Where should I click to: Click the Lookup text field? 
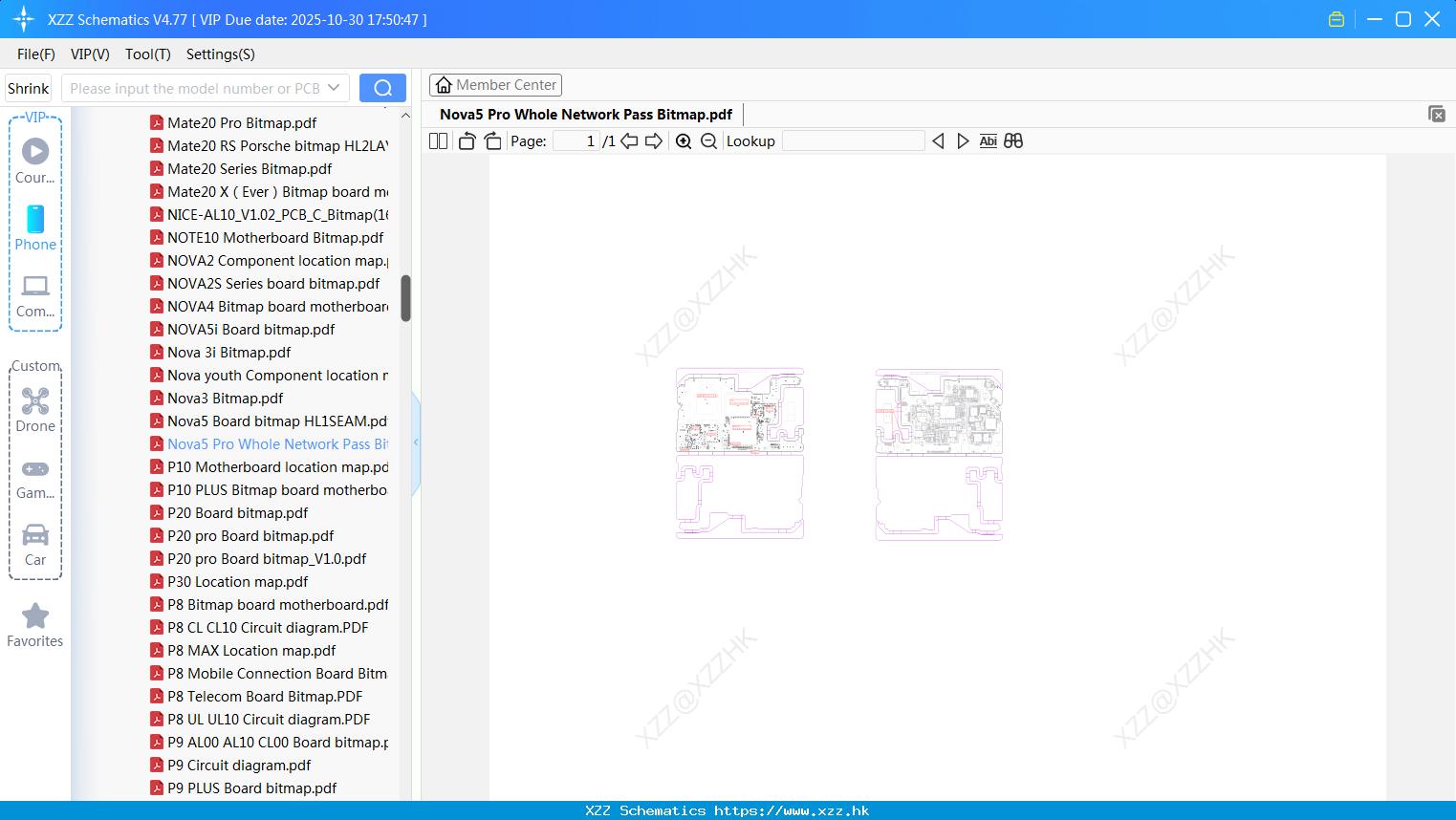click(853, 140)
